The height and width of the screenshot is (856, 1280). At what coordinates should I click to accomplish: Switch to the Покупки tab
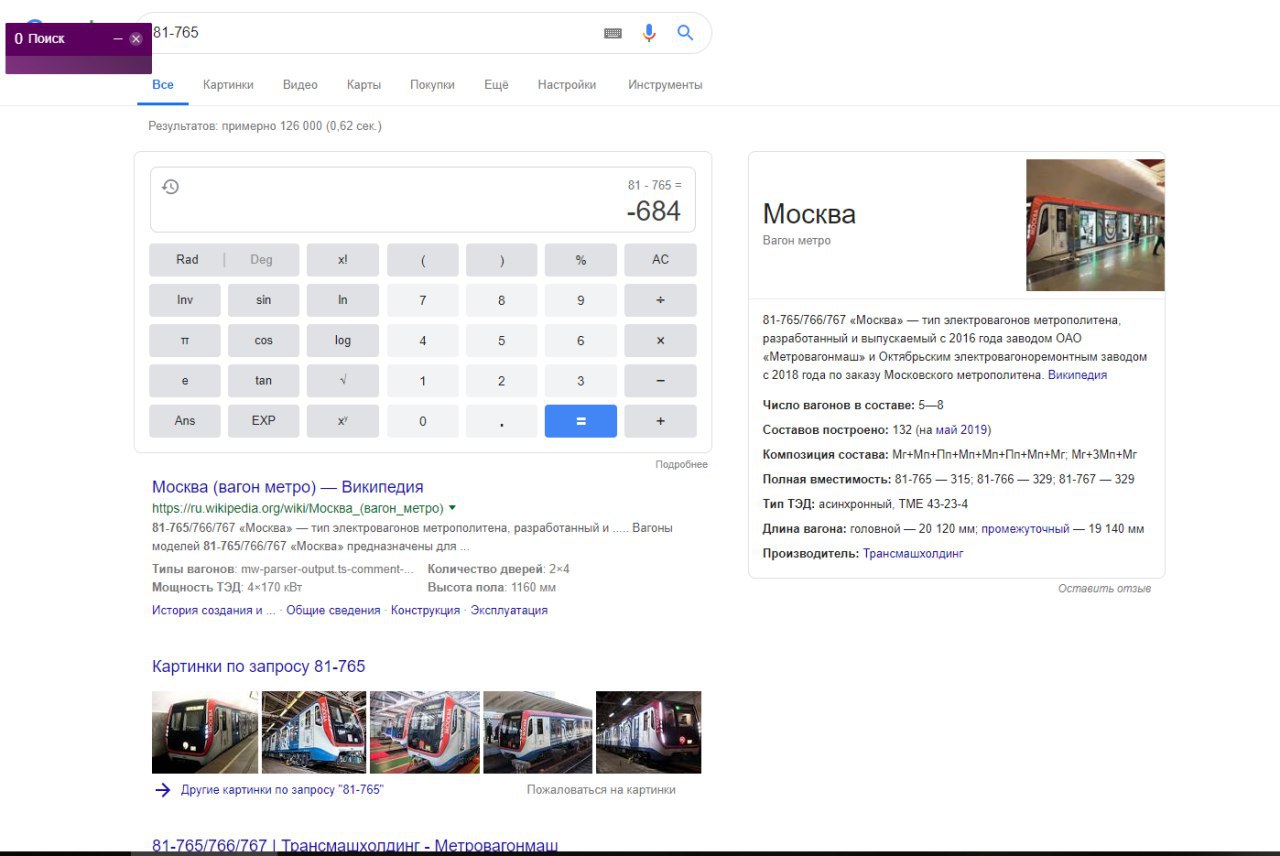click(432, 85)
